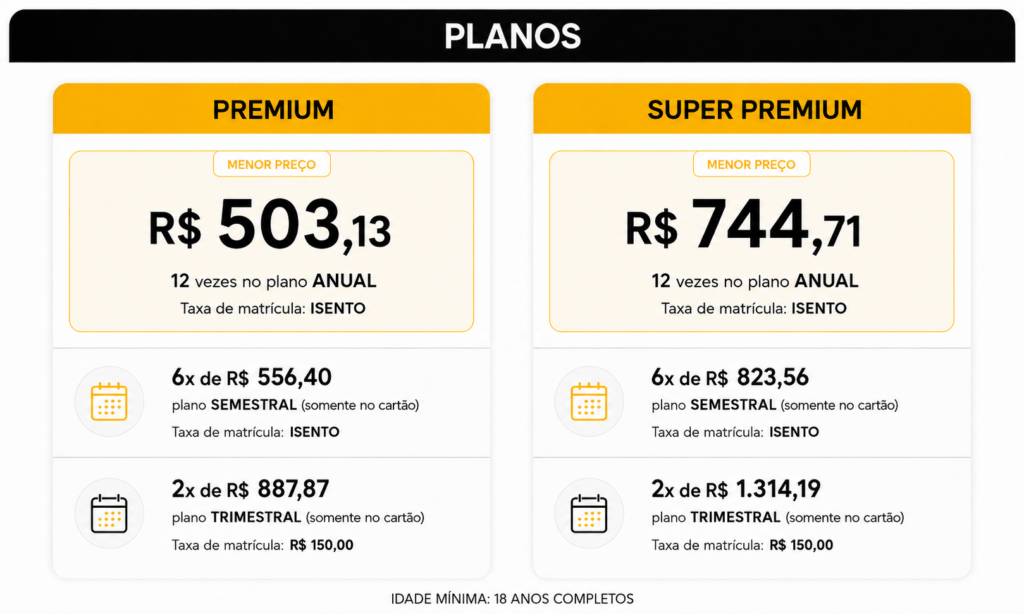Click the Super Premium trimestral calendar icon
The image size is (1024, 614).
pos(589,513)
